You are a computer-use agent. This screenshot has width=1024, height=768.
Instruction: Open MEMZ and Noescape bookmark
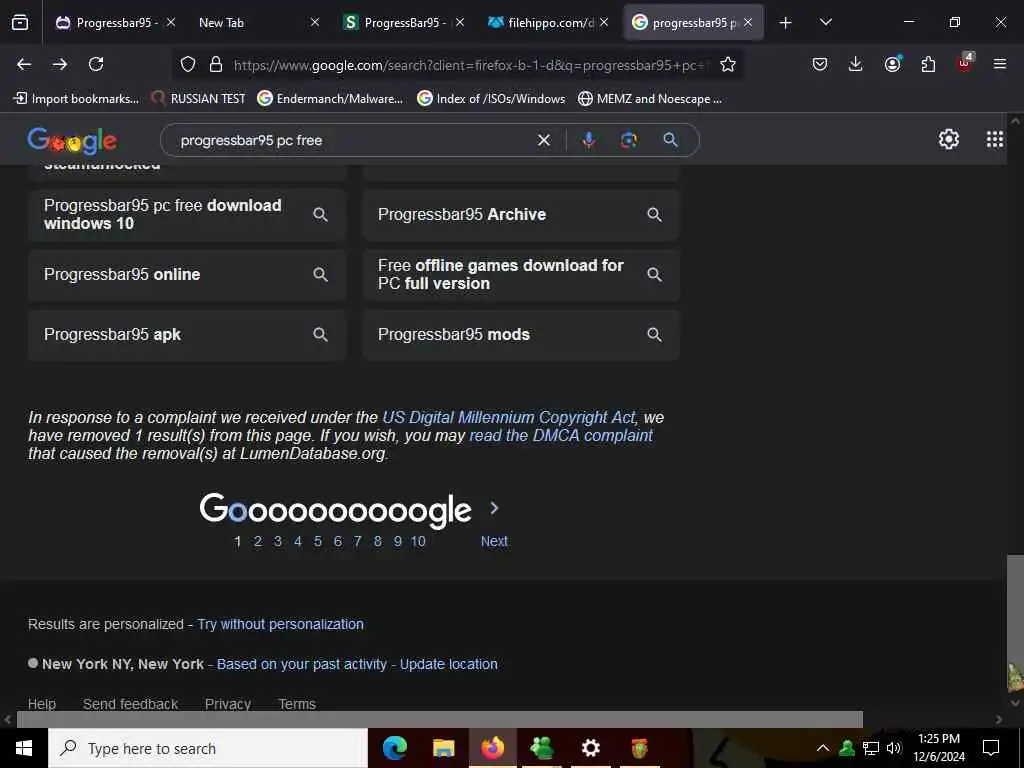650,99
